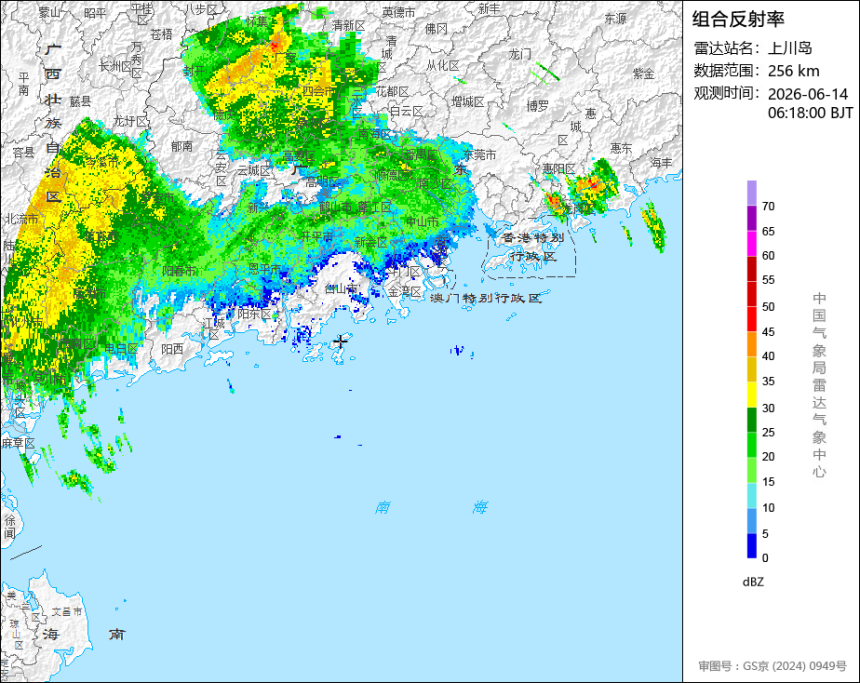Select the 70 dBZ purple legend swatch

click(751, 193)
